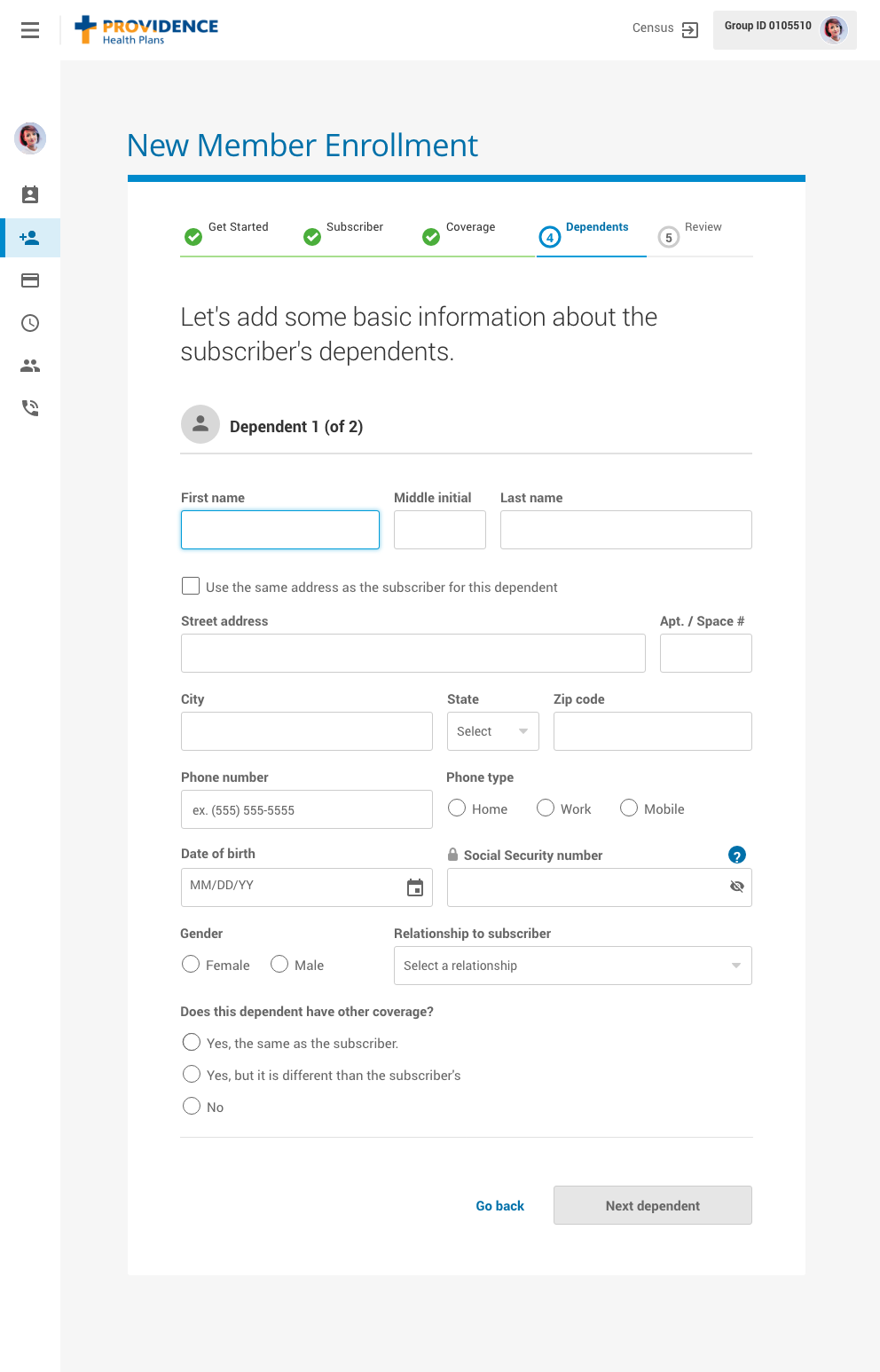Open the sidebar billing card icon
The width and height of the screenshot is (880, 1372).
[30, 280]
